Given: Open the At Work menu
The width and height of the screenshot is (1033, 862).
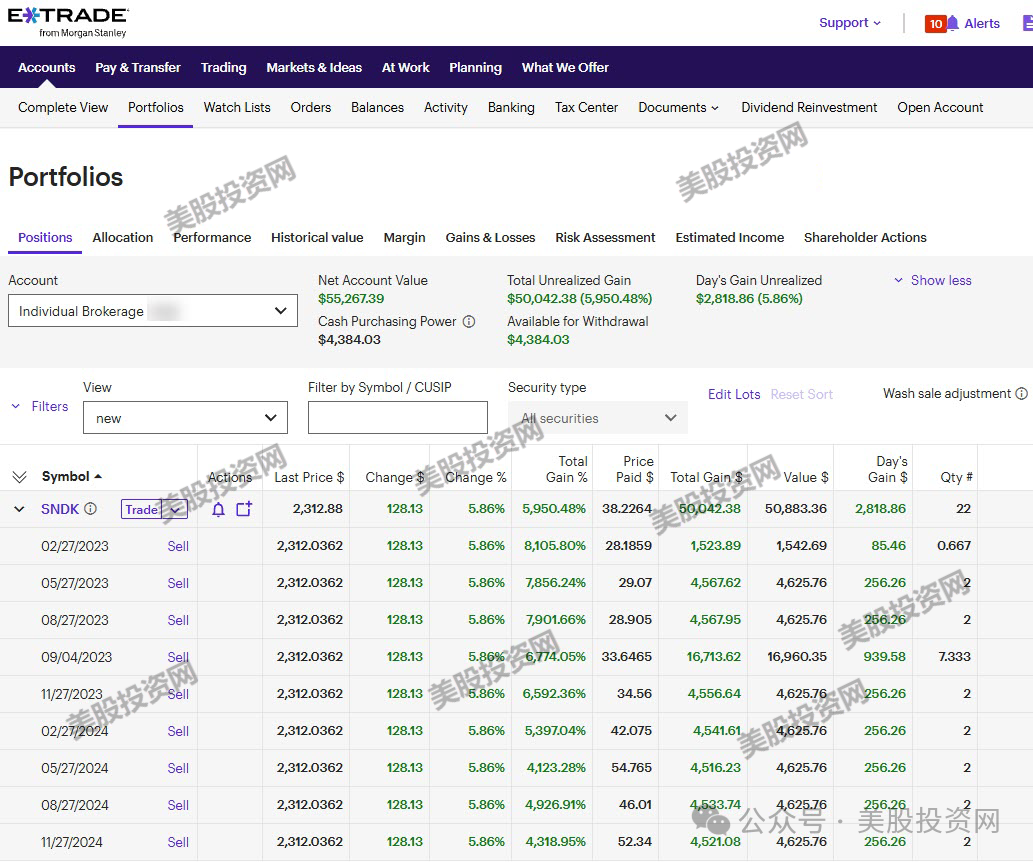Looking at the screenshot, I should [406, 67].
